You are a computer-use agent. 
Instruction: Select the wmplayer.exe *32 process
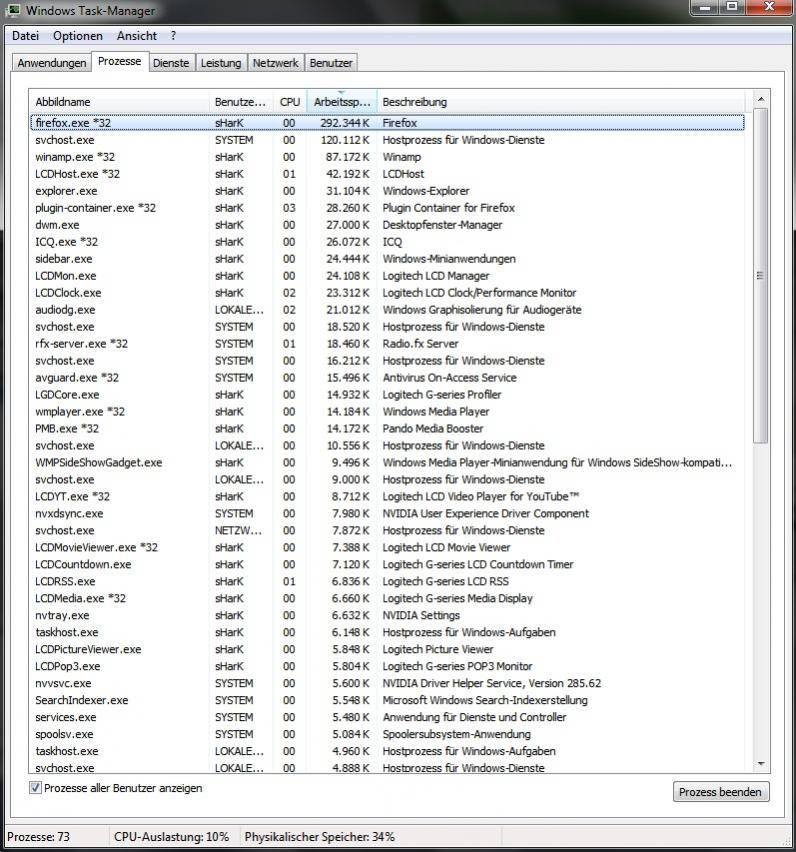[387, 411]
